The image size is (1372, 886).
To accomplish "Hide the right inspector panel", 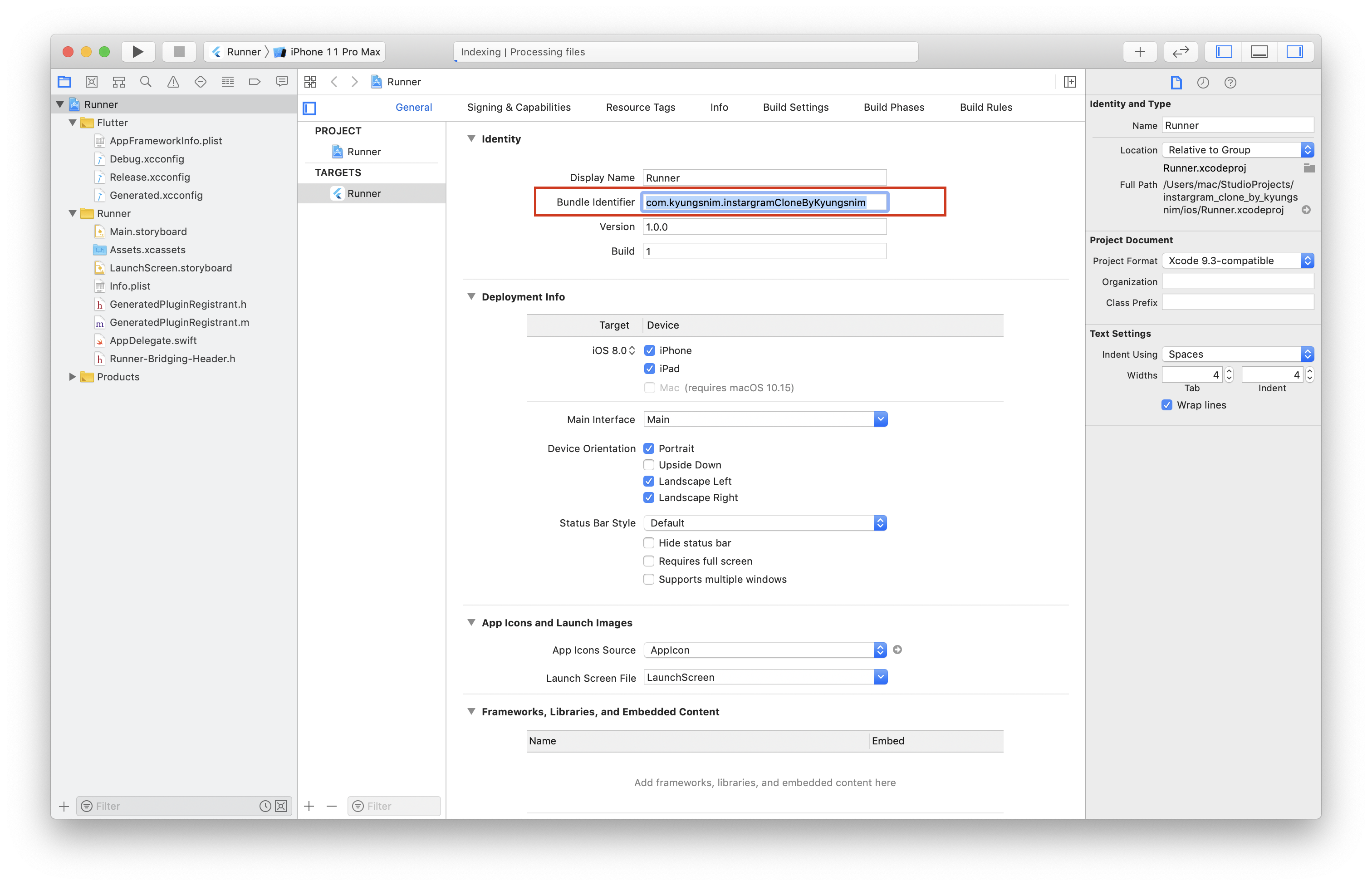I will click(1294, 52).
